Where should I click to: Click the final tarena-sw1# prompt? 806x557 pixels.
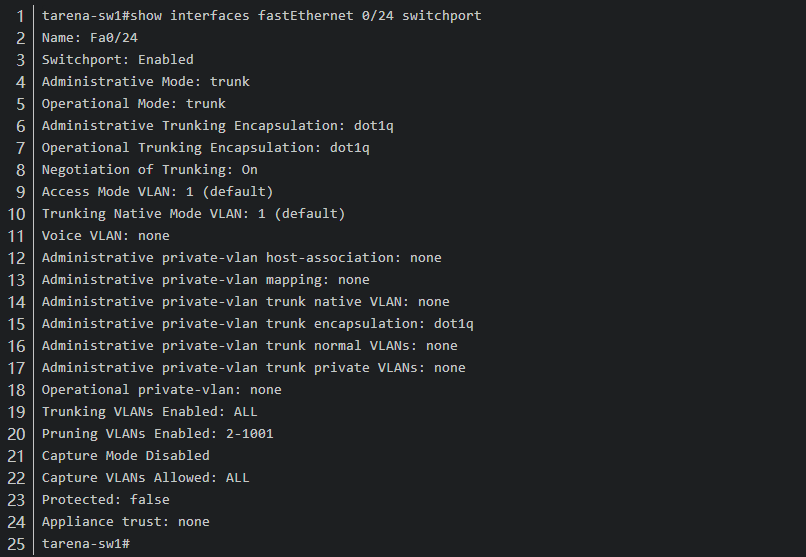coord(85,544)
